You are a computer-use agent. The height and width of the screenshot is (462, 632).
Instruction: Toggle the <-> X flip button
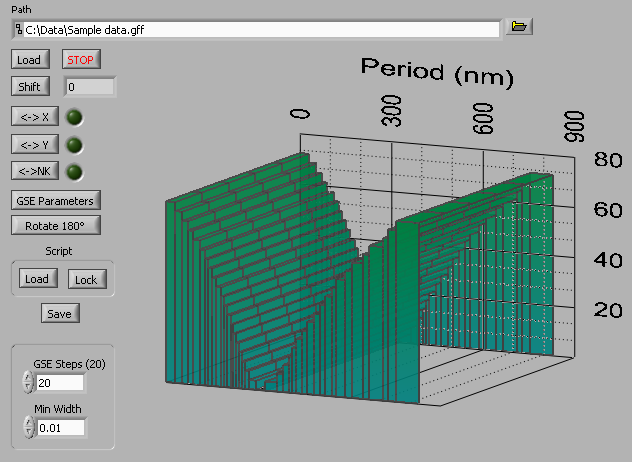click(x=34, y=116)
